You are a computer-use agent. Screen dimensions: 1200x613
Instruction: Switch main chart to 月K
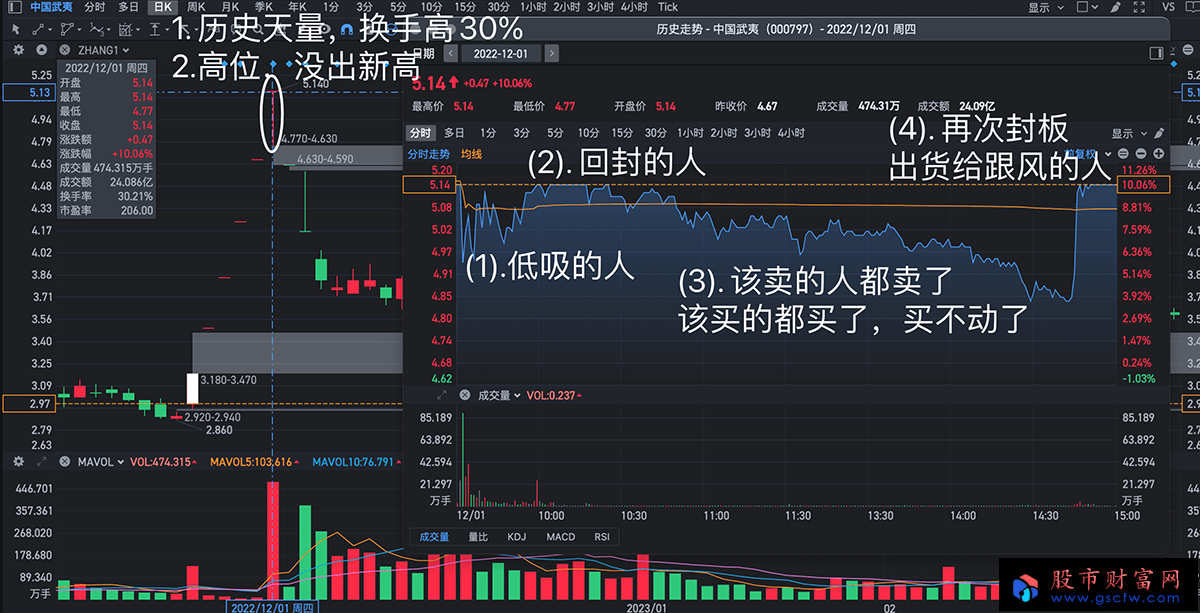(230, 7)
